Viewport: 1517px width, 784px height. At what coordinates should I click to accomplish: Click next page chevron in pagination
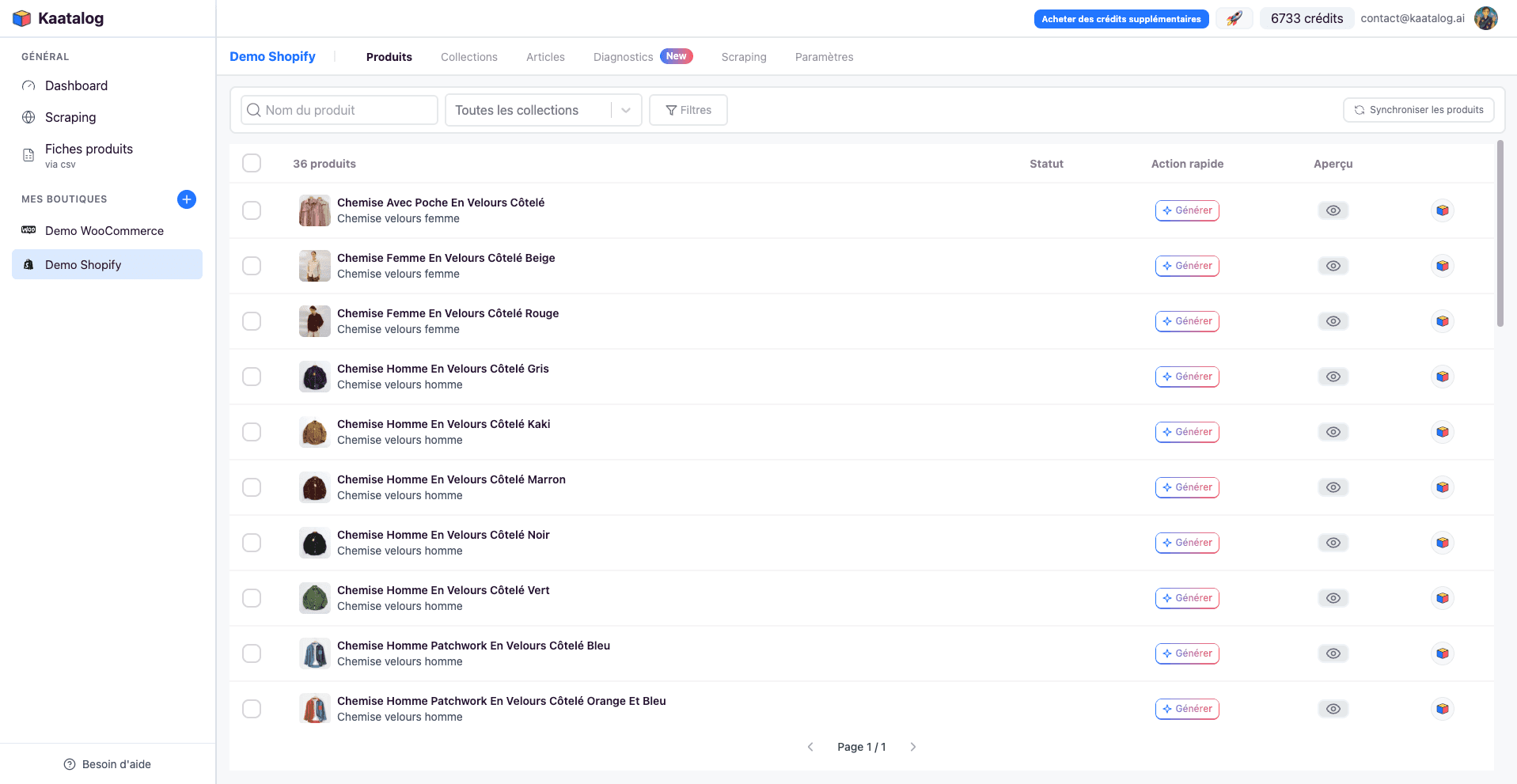(913, 746)
